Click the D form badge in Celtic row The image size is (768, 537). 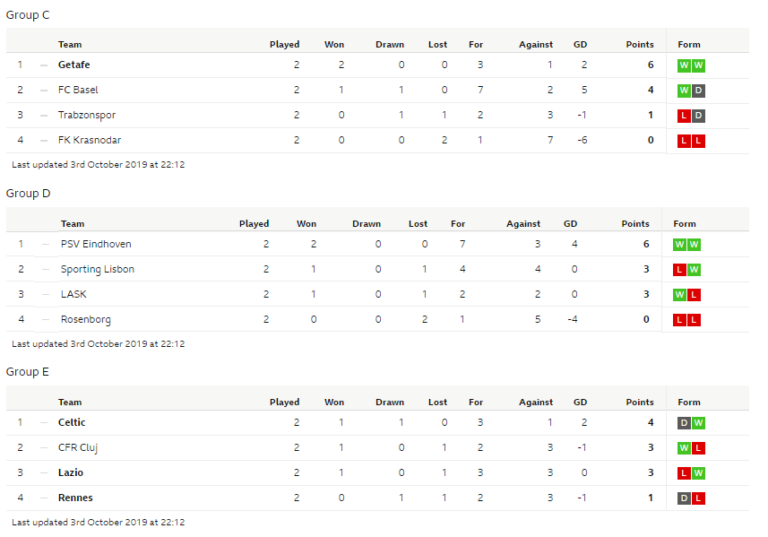[684, 422]
